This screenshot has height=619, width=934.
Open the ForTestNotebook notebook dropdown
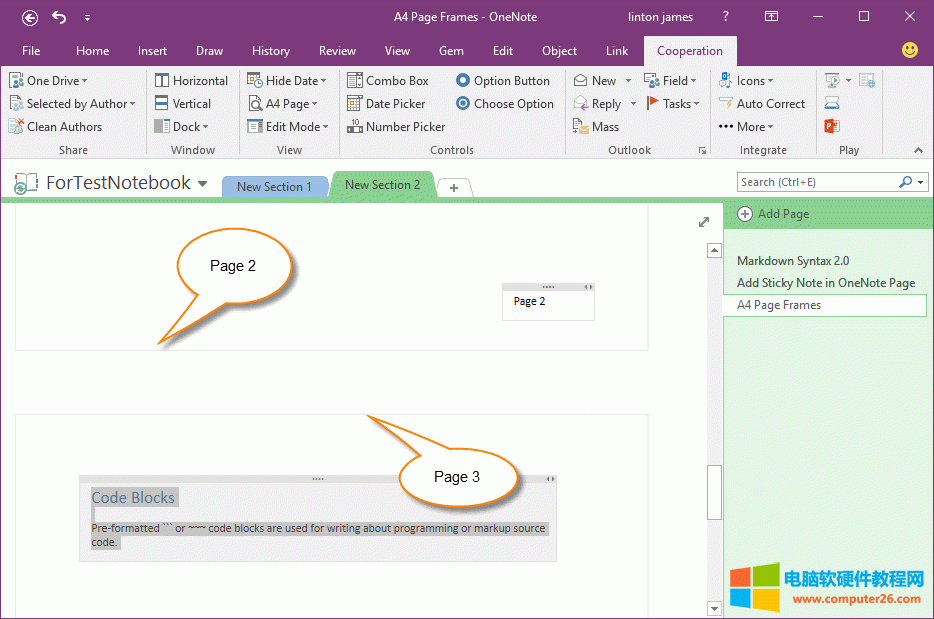coord(203,184)
